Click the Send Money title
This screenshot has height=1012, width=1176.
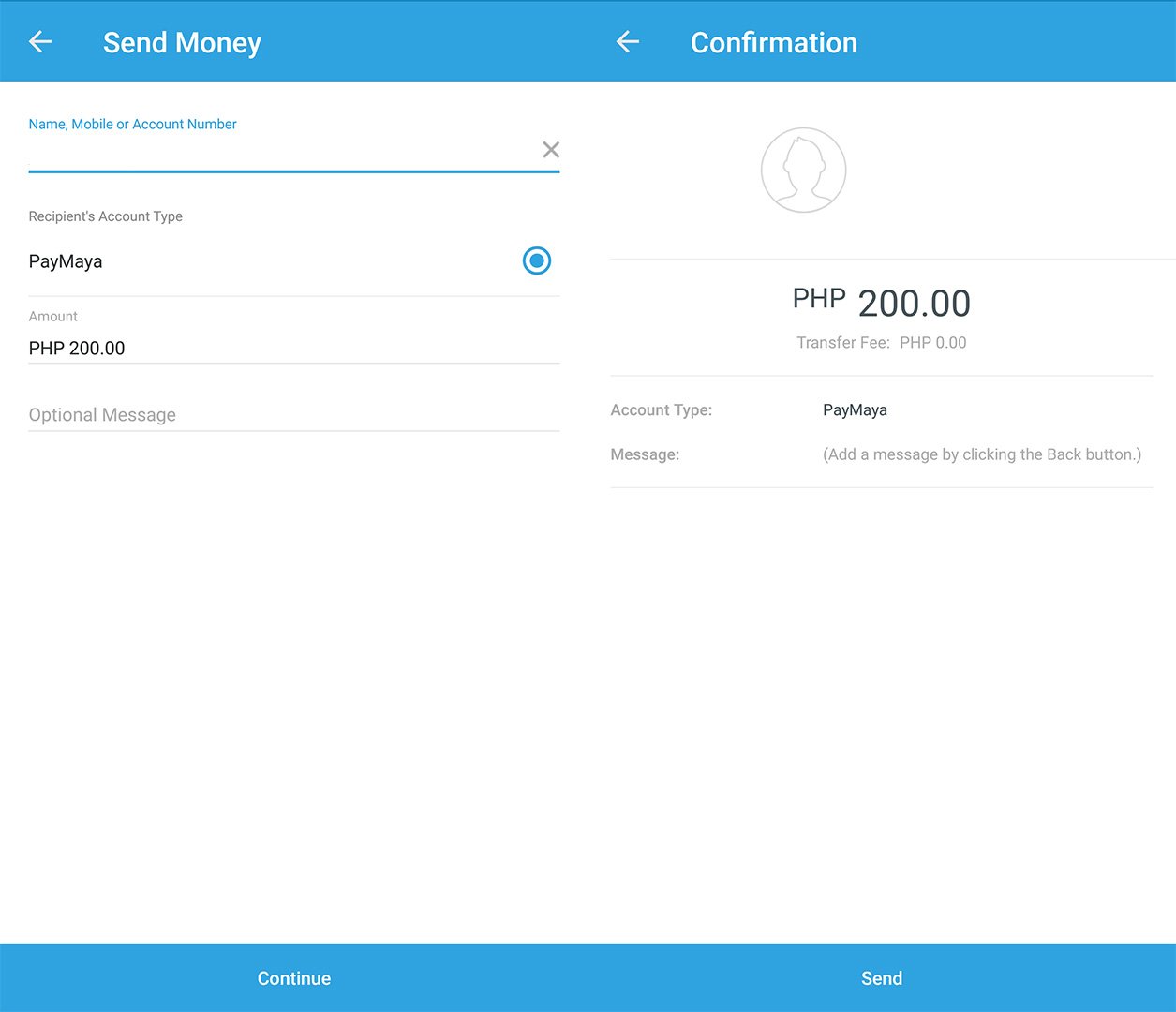182,43
